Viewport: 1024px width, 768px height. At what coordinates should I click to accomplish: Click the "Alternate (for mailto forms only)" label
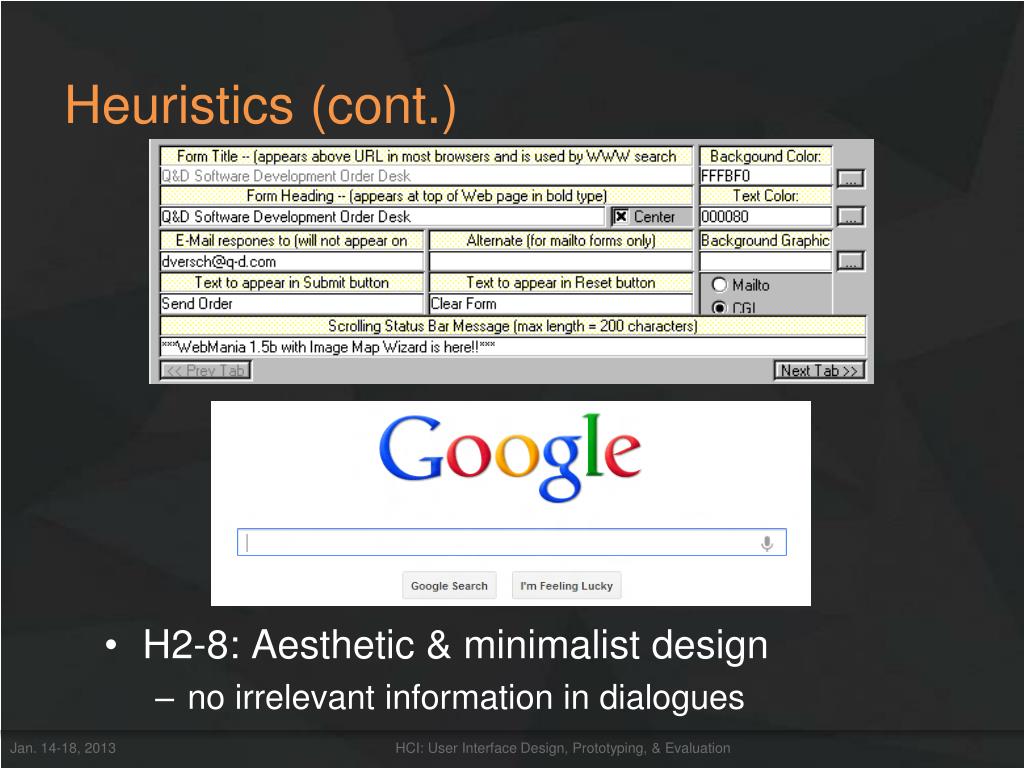pos(560,240)
